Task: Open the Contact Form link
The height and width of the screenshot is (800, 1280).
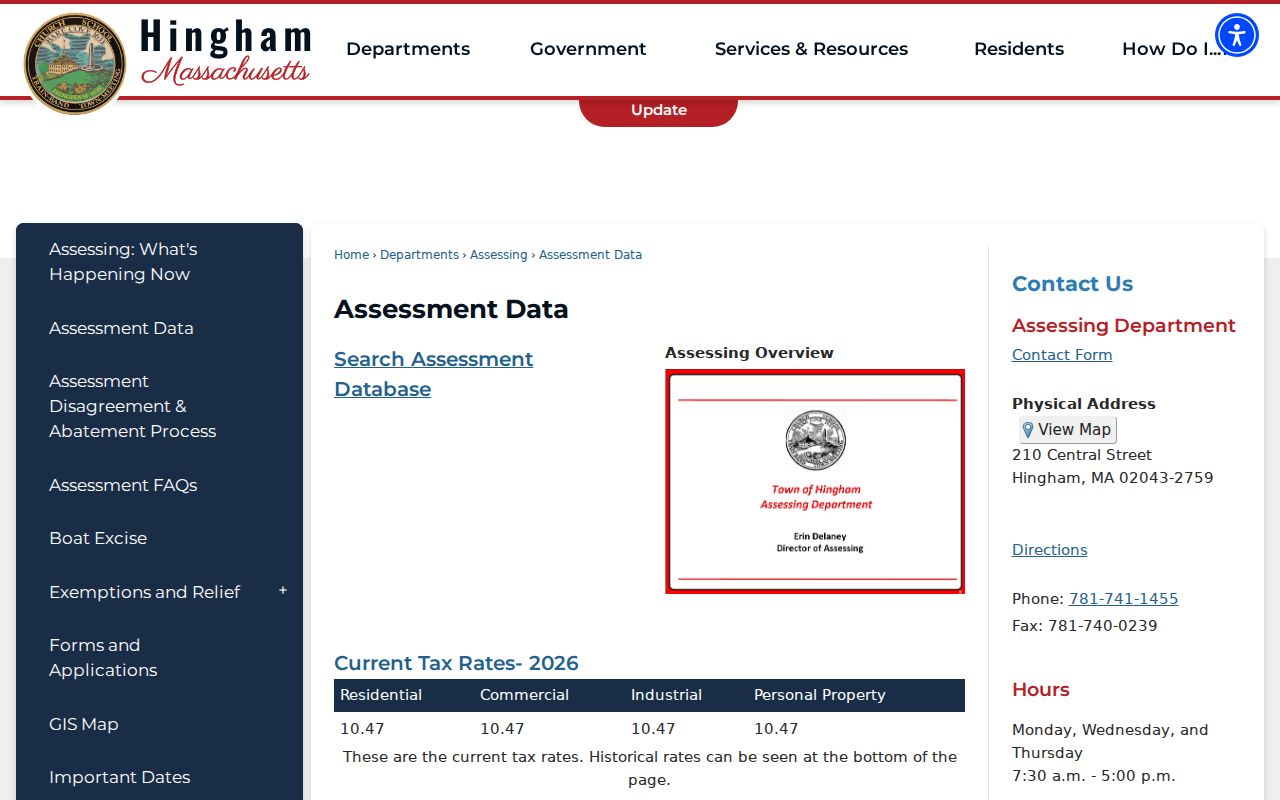Action: coord(1062,355)
